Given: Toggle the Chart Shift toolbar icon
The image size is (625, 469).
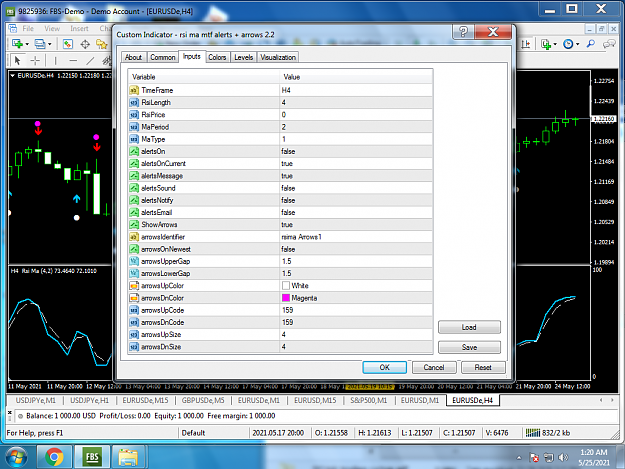Looking at the screenshot, I should point(526,44).
